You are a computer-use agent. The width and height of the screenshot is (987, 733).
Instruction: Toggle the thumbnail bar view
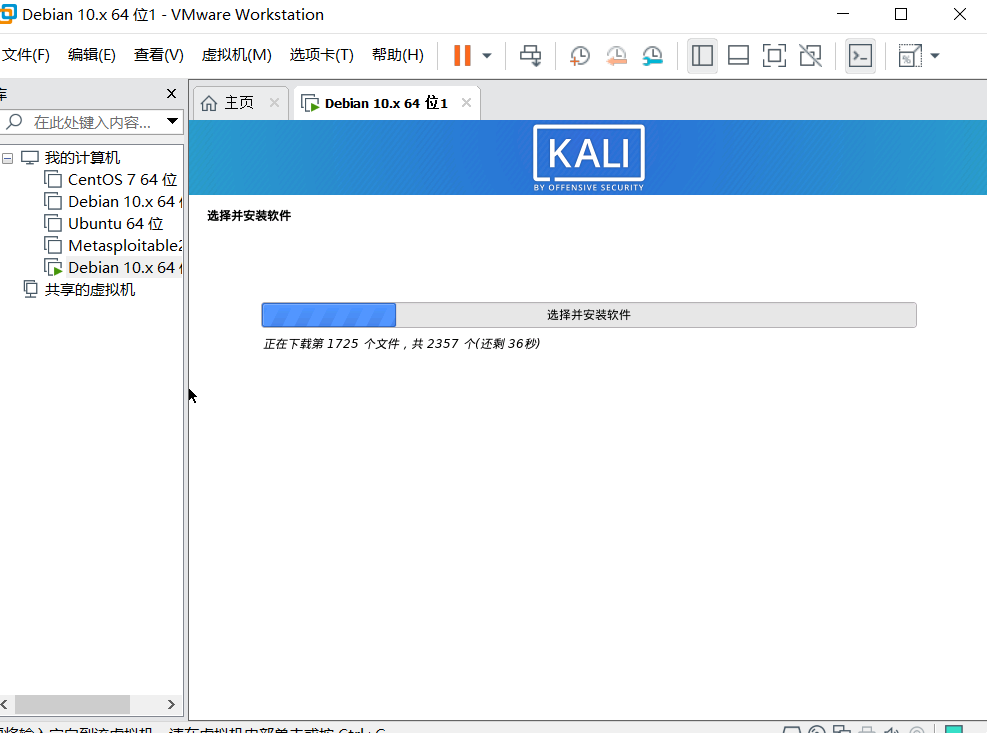[x=738, y=55]
